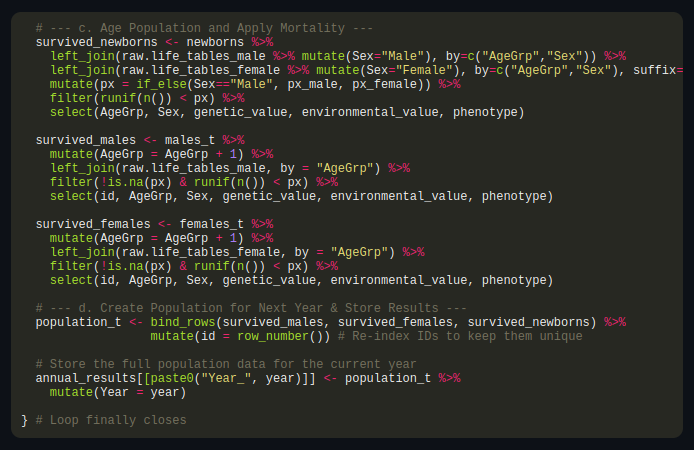Click 'raw.life_tables_male' in the first left_join of survived_newborns
The width and height of the screenshot is (694, 450).
coord(193,56)
